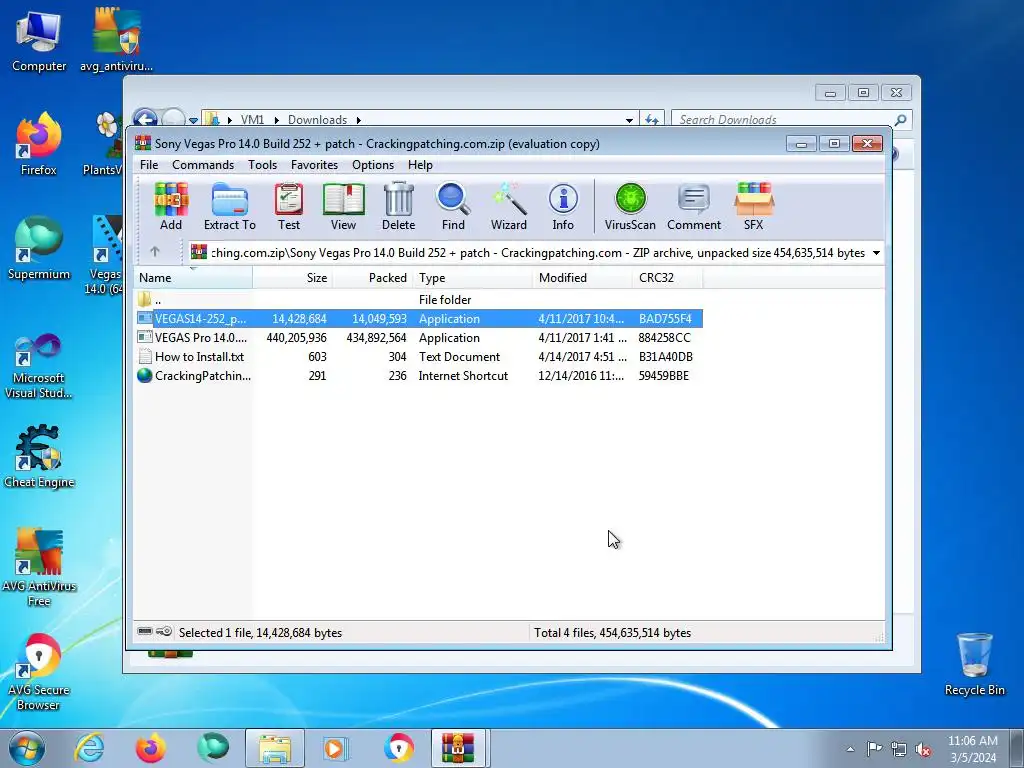
Task: Select the How to Install.txt file
Action: [x=419, y=357]
